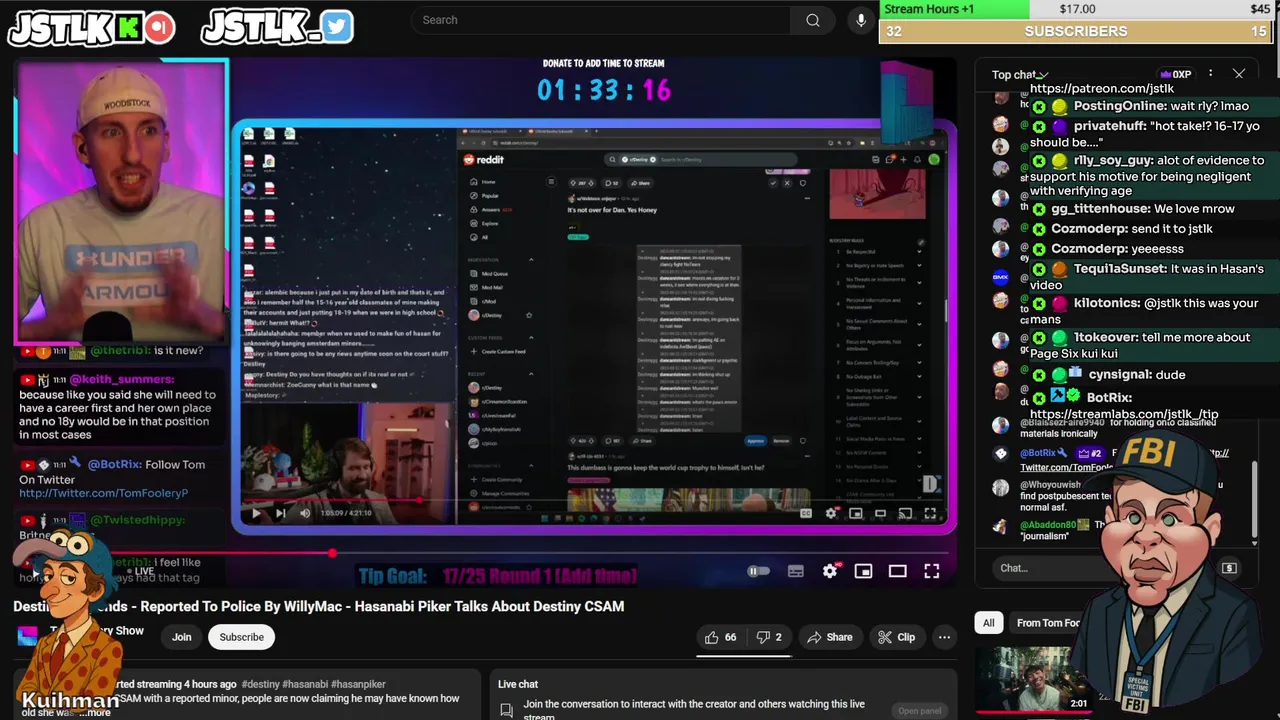The image size is (1280, 720).
Task: Click the YouTube search magnifier button
Action: click(x=813, y=20)
